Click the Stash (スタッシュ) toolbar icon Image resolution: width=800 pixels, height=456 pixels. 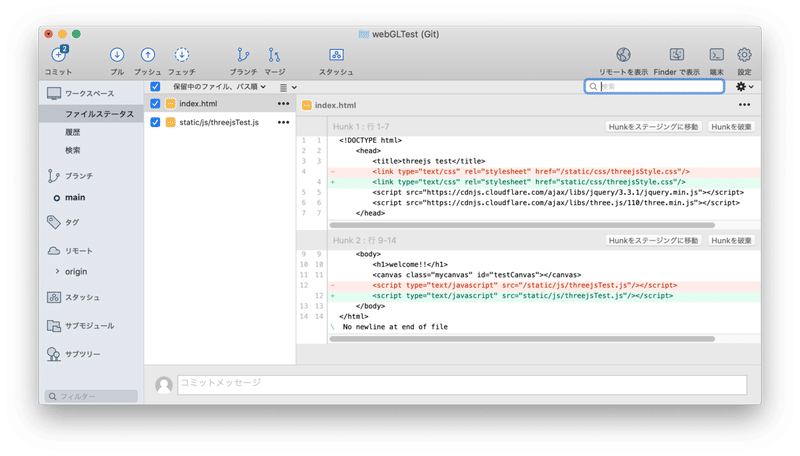pyautogui.click(x=336, y=55)
